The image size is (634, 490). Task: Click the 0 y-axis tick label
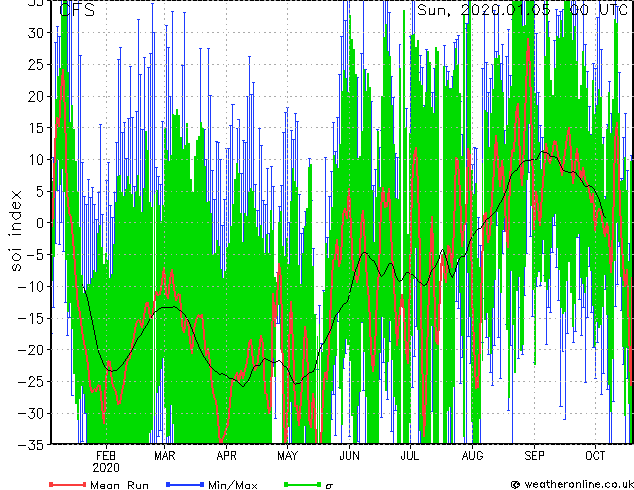click(x=40, y=223)
